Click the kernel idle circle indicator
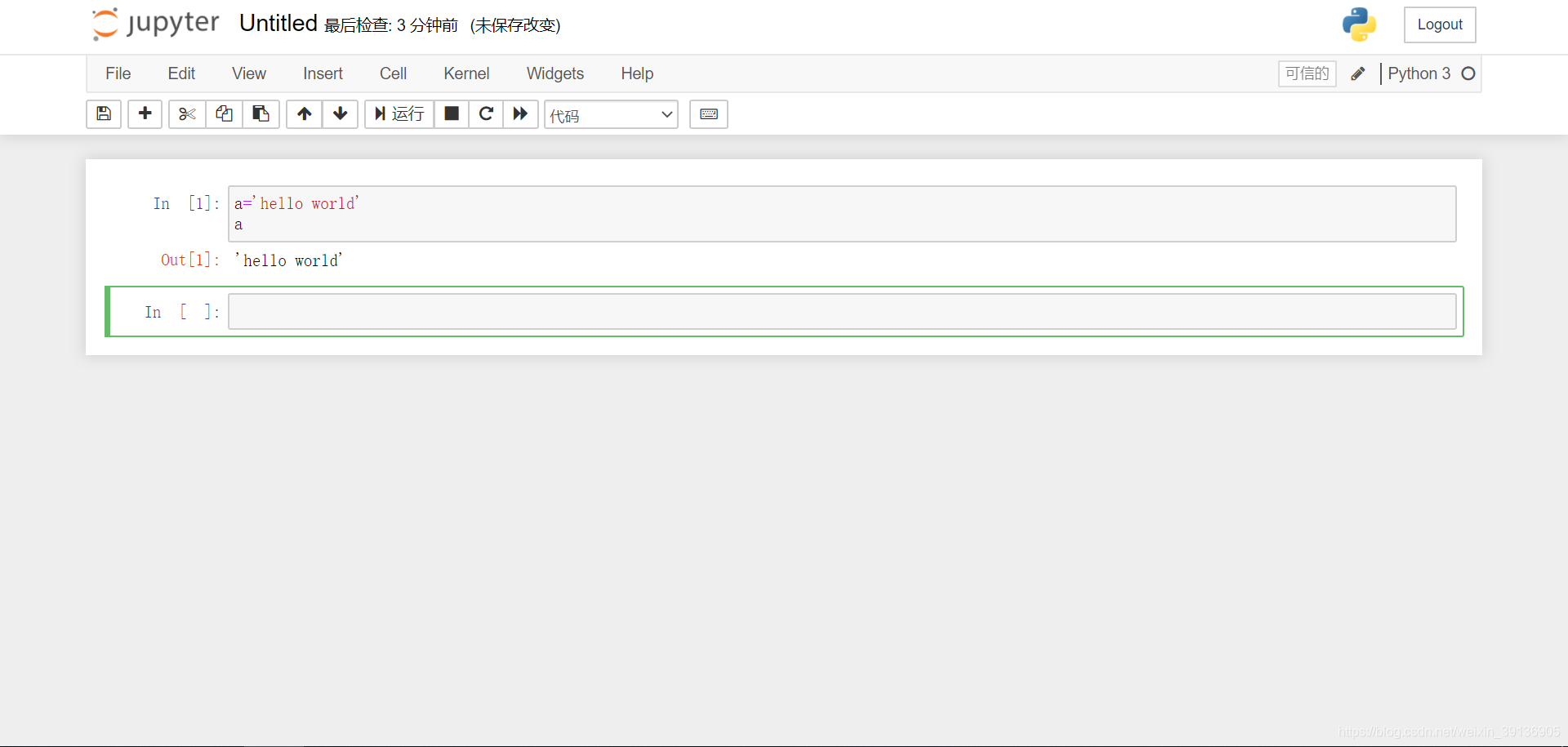The width and height of the screenshot is (1568, 747). 1468,73
